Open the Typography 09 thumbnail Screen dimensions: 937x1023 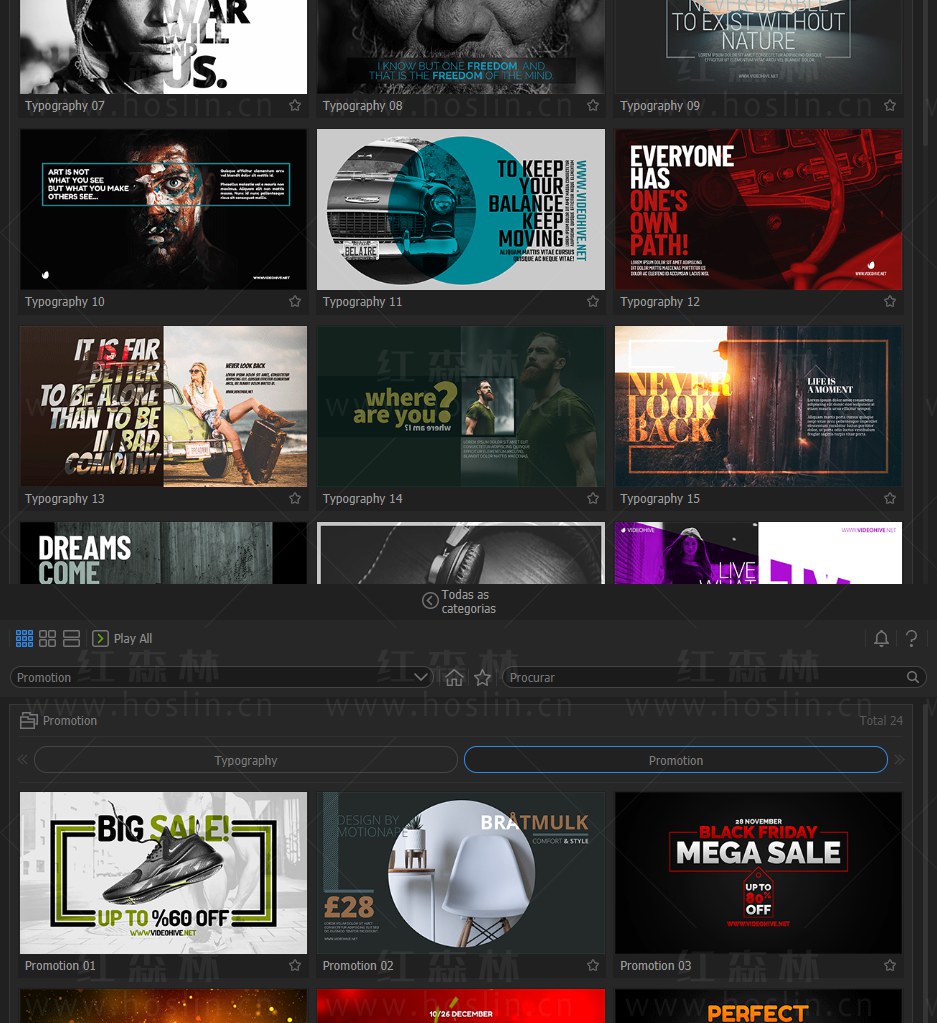pyautogui.click(x=758, y=46)
